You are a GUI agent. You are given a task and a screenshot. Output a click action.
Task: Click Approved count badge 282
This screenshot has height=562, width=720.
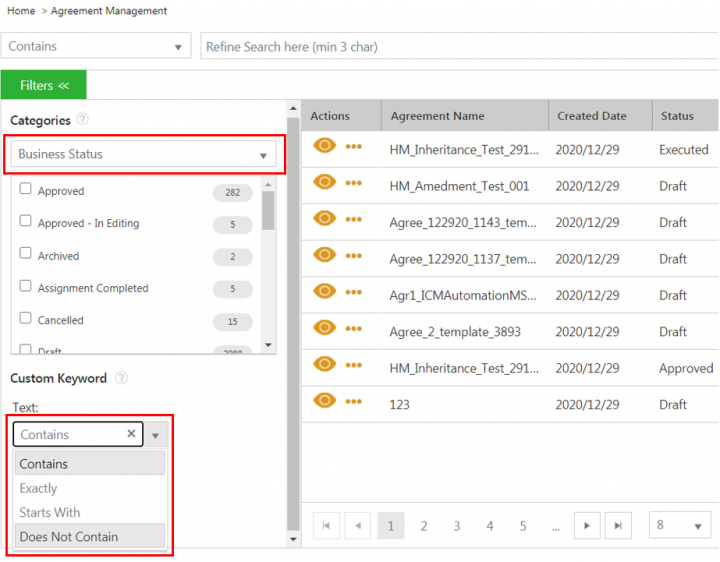point(233,192)
